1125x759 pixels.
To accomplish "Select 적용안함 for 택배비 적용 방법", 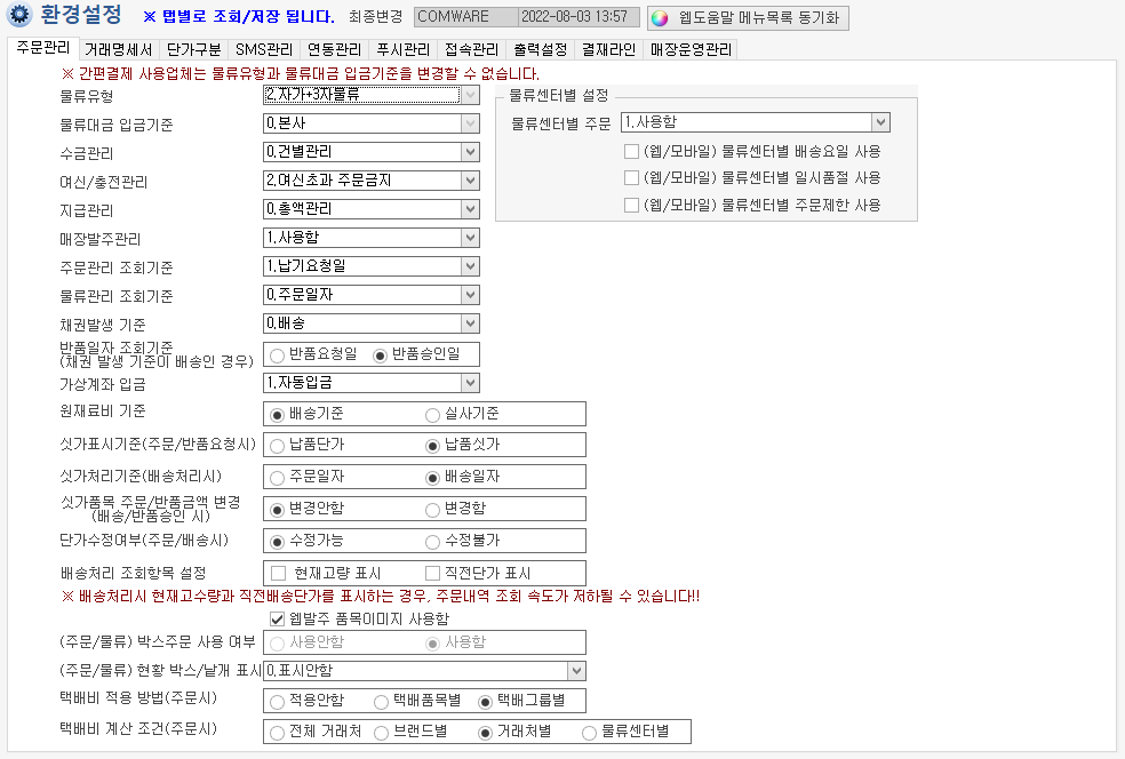I will pyautogui.click(x=277, y=702).
